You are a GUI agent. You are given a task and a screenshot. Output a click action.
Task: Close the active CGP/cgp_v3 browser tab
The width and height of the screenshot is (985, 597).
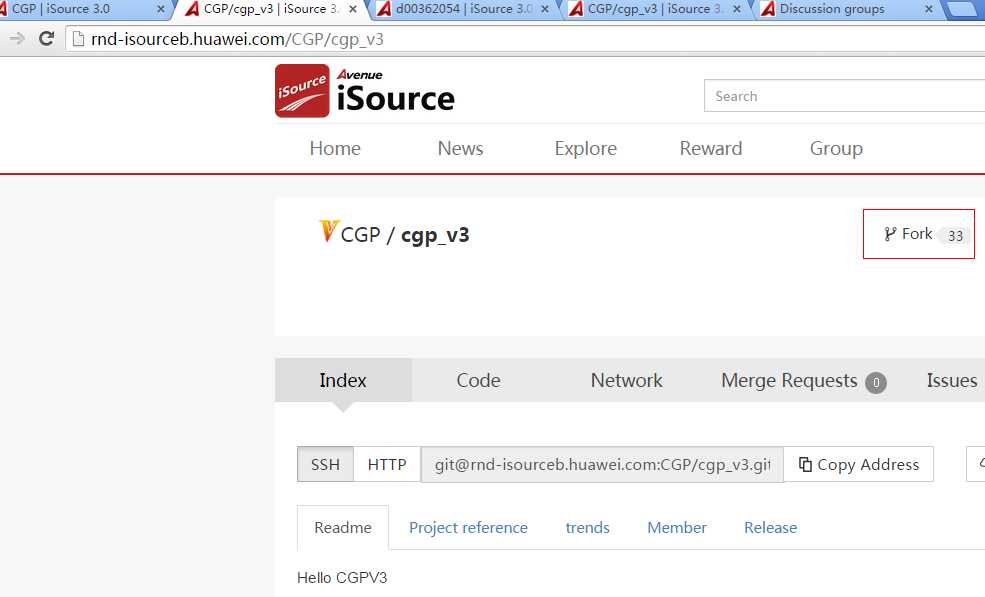click(353, 9)
